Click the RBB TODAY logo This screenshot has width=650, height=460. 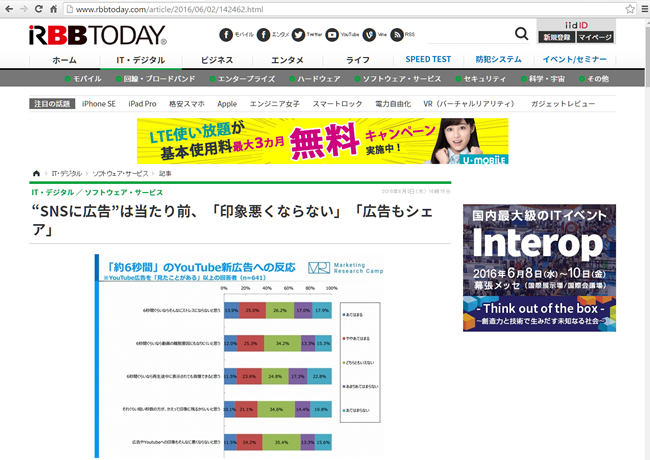[x=97, y=35]
